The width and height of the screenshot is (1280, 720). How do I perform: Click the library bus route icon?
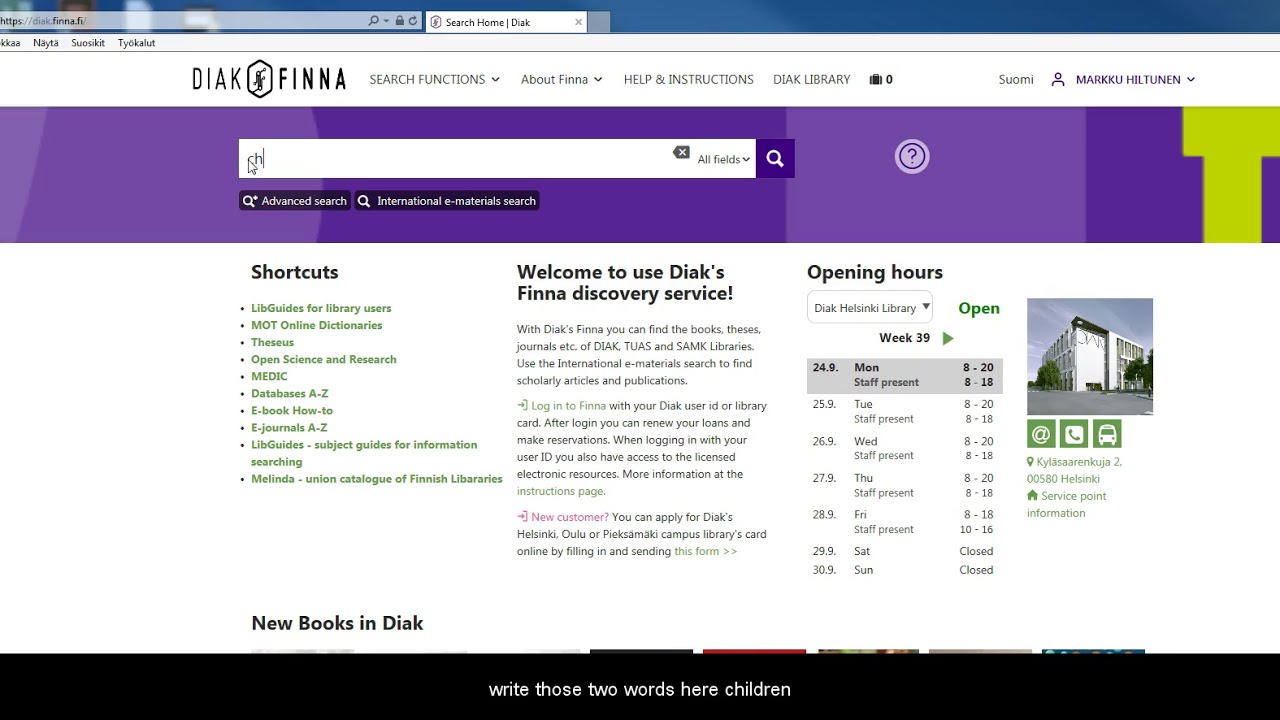1107,434
